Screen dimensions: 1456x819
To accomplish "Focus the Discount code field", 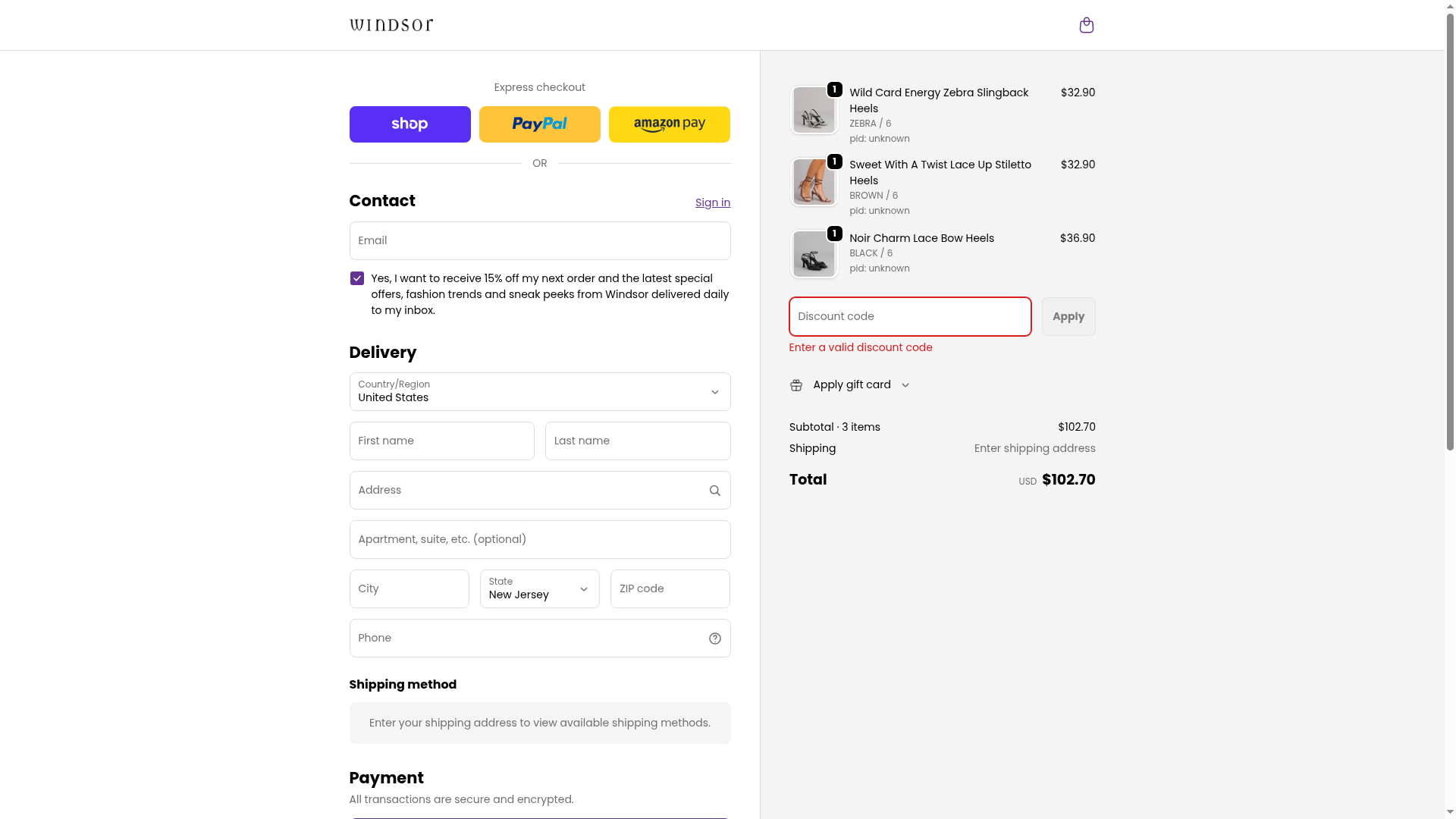I will coord(909,316).
